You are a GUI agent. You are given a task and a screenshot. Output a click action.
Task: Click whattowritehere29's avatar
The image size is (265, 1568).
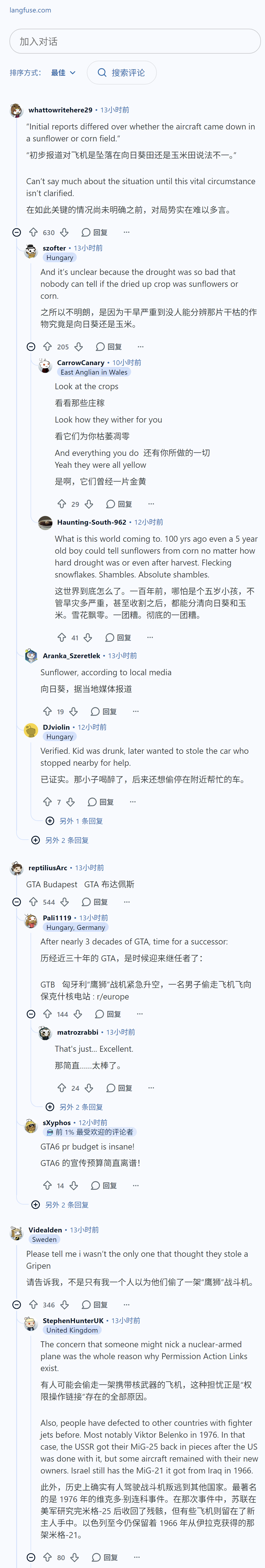pyautogui.click(x=17, y=110)
